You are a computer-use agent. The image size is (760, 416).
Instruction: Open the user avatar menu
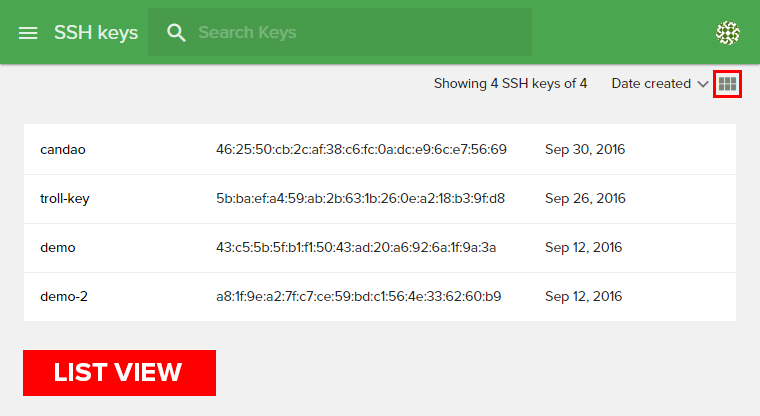coord(728,33)
